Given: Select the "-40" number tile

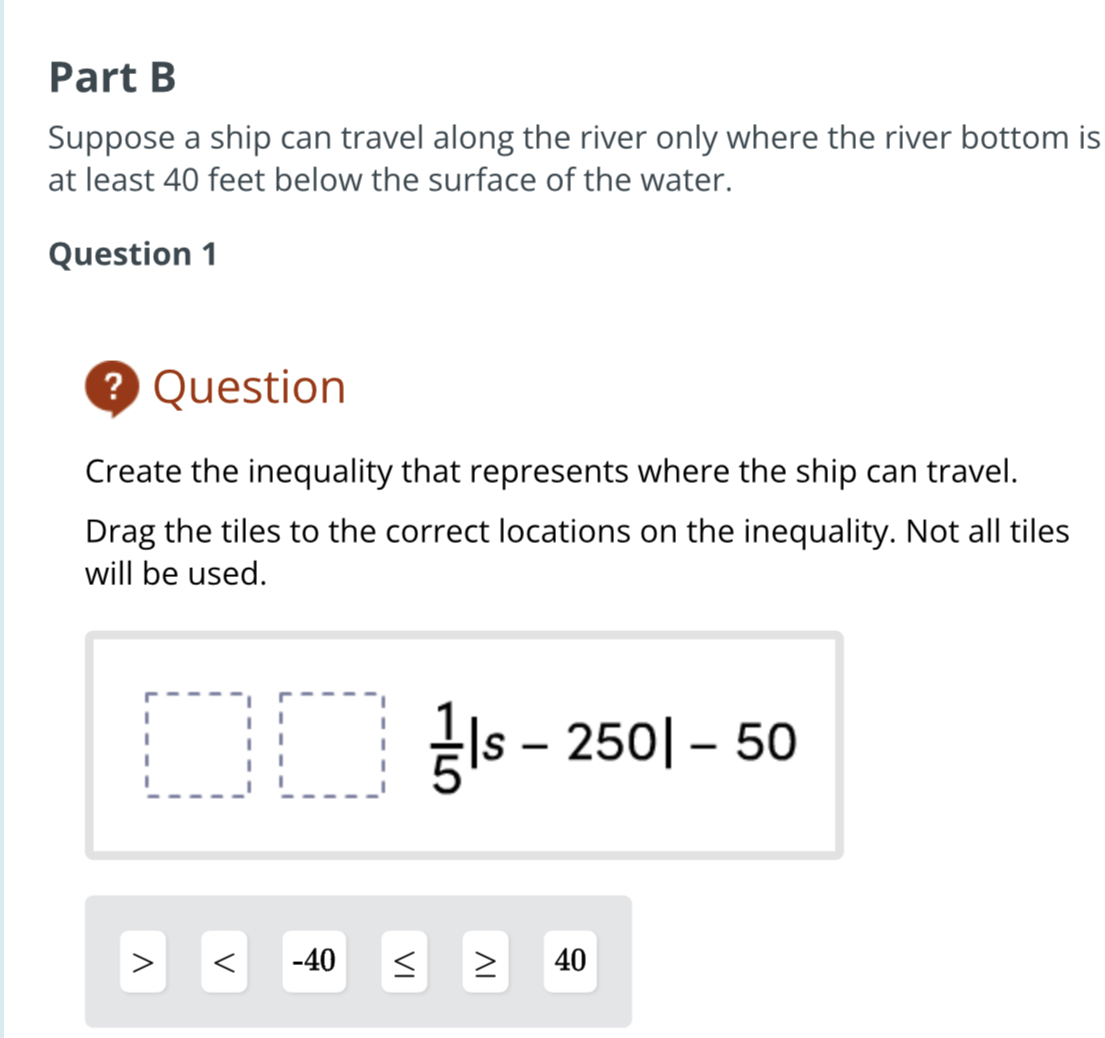Looking at the screenshot, I should [312, 963].
